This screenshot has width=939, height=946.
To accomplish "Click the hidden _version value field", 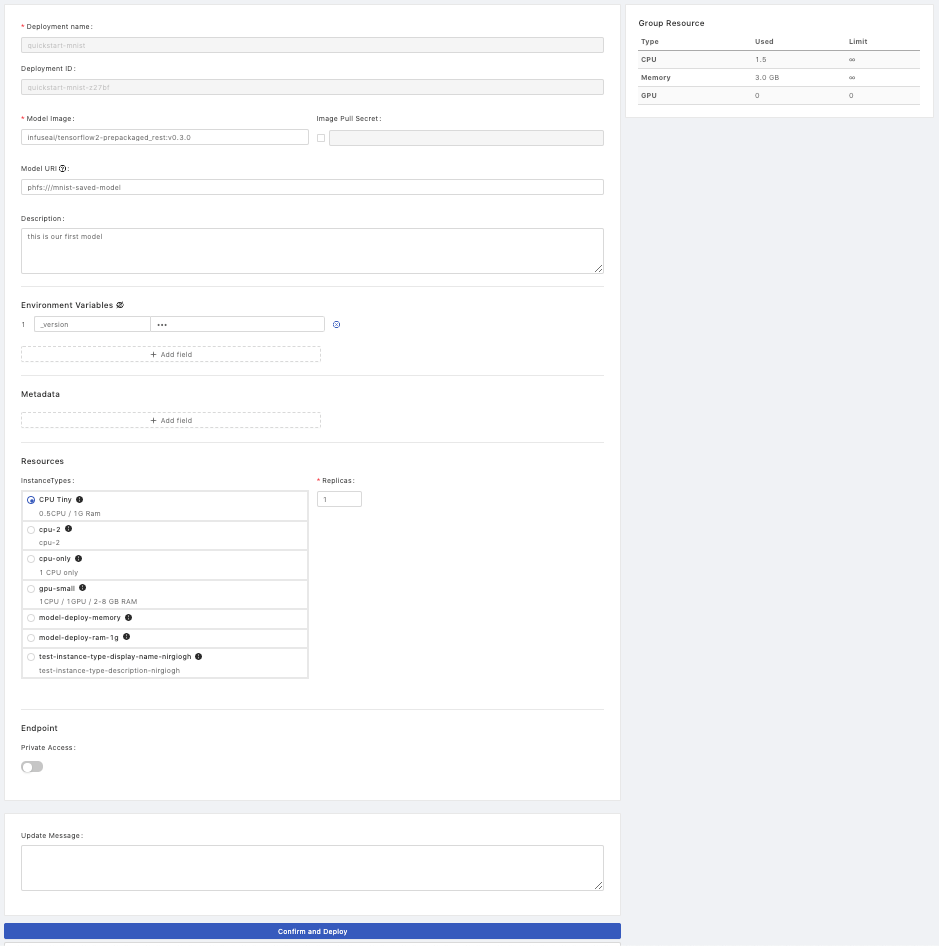I will tap(238, 325).
